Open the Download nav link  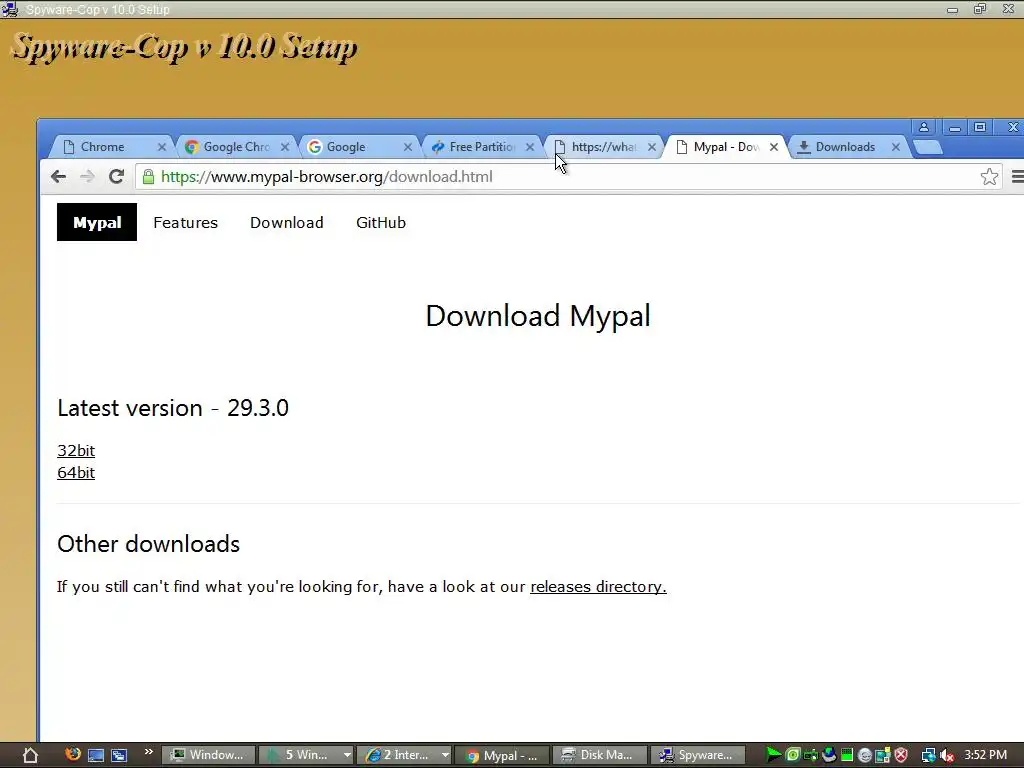click(x=287, y=223)
